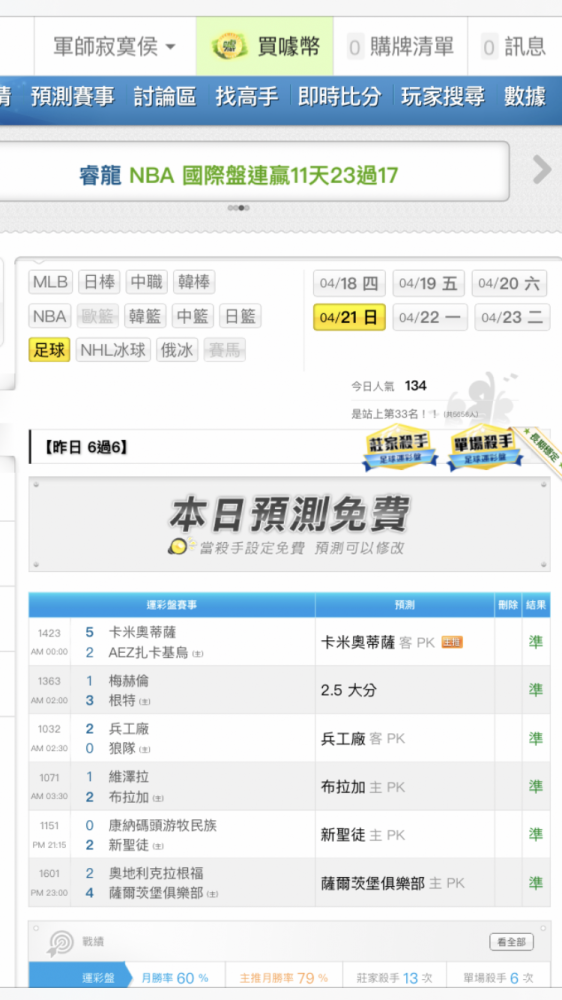The width and height of the screenshot is (562, 1000).
Task: Click the 奧地利克拉根福 team name
Action: pyautogui.click(x=156, y=873)
